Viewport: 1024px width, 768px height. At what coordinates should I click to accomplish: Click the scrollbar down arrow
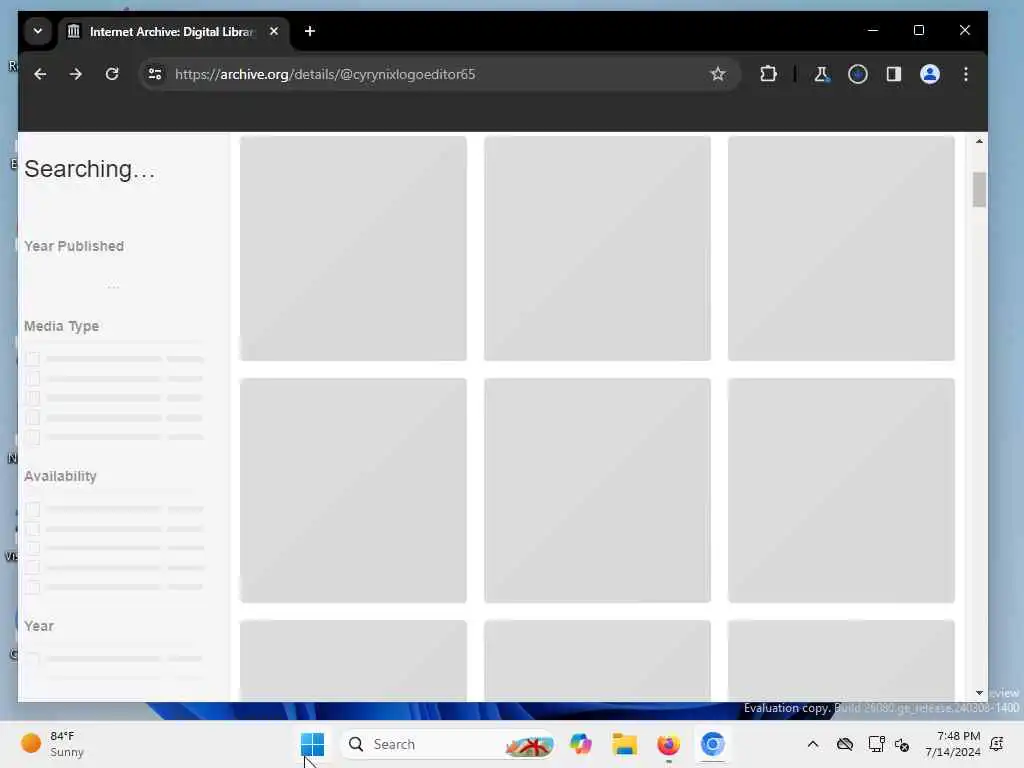pos(979,693)
